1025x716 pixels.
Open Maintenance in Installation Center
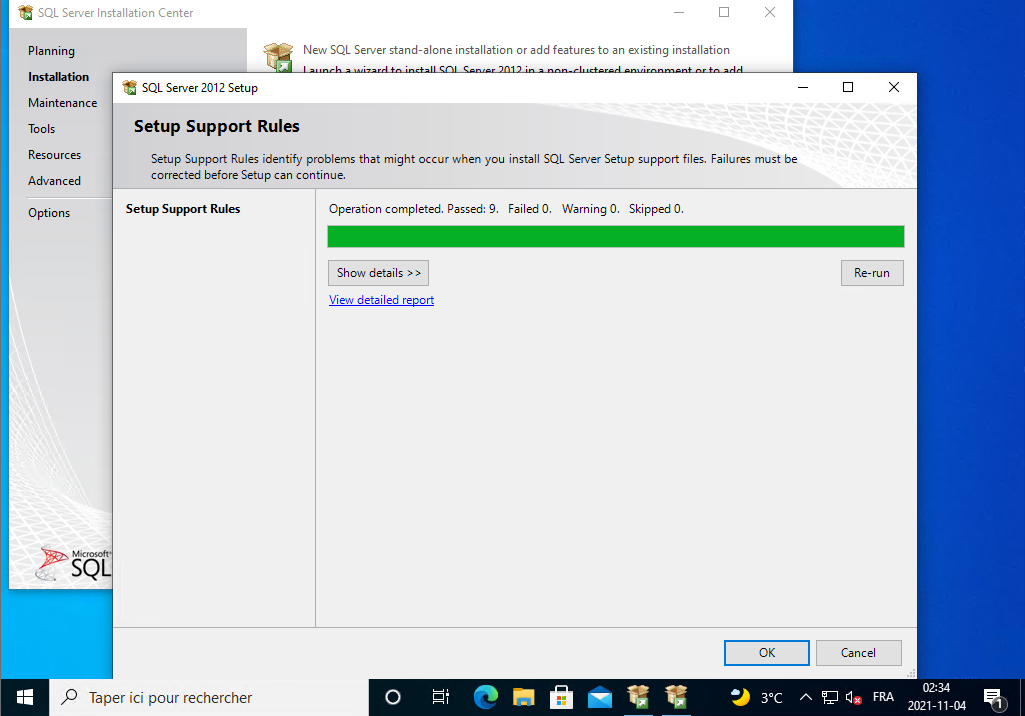click(62, 103)
